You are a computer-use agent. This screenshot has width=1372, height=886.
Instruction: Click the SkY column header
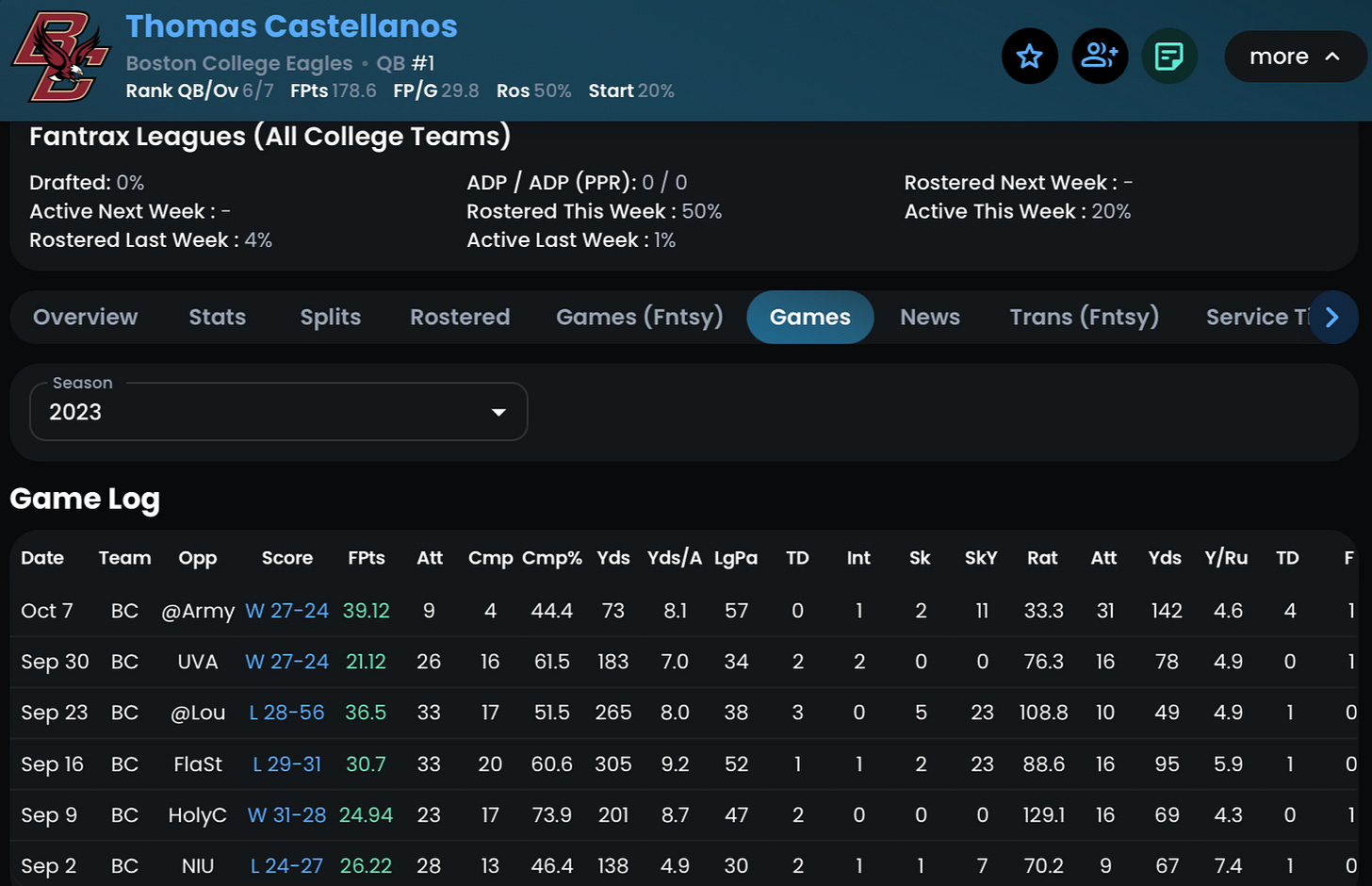(981, 558)
